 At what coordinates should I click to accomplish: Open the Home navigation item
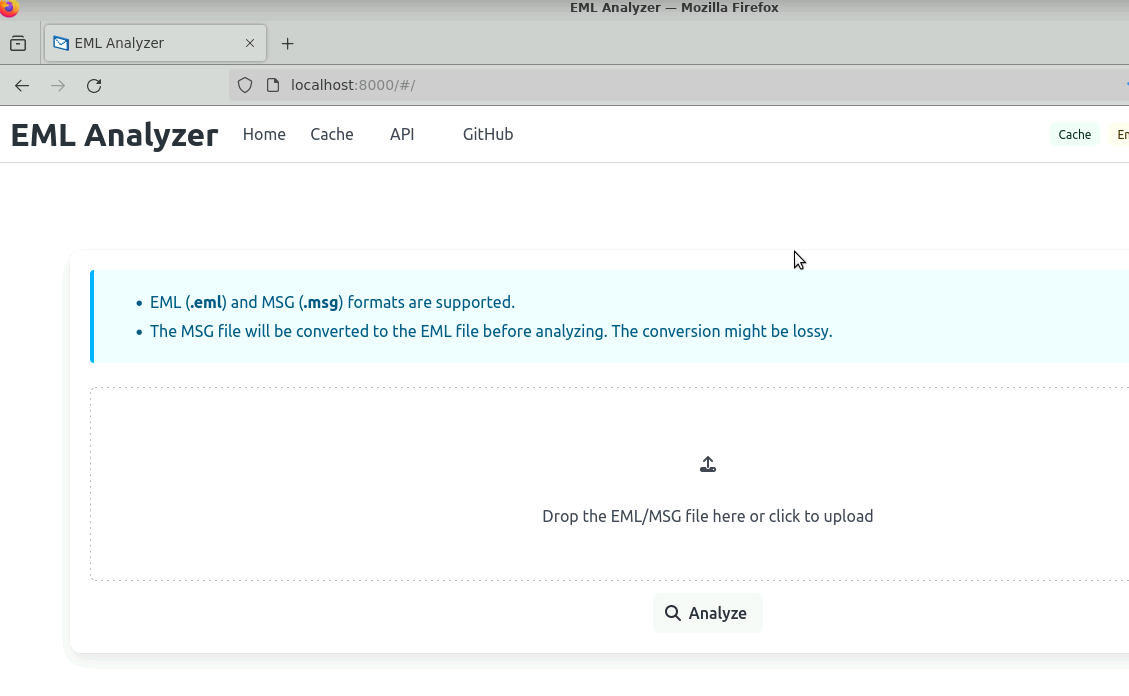tap(264, 135)
